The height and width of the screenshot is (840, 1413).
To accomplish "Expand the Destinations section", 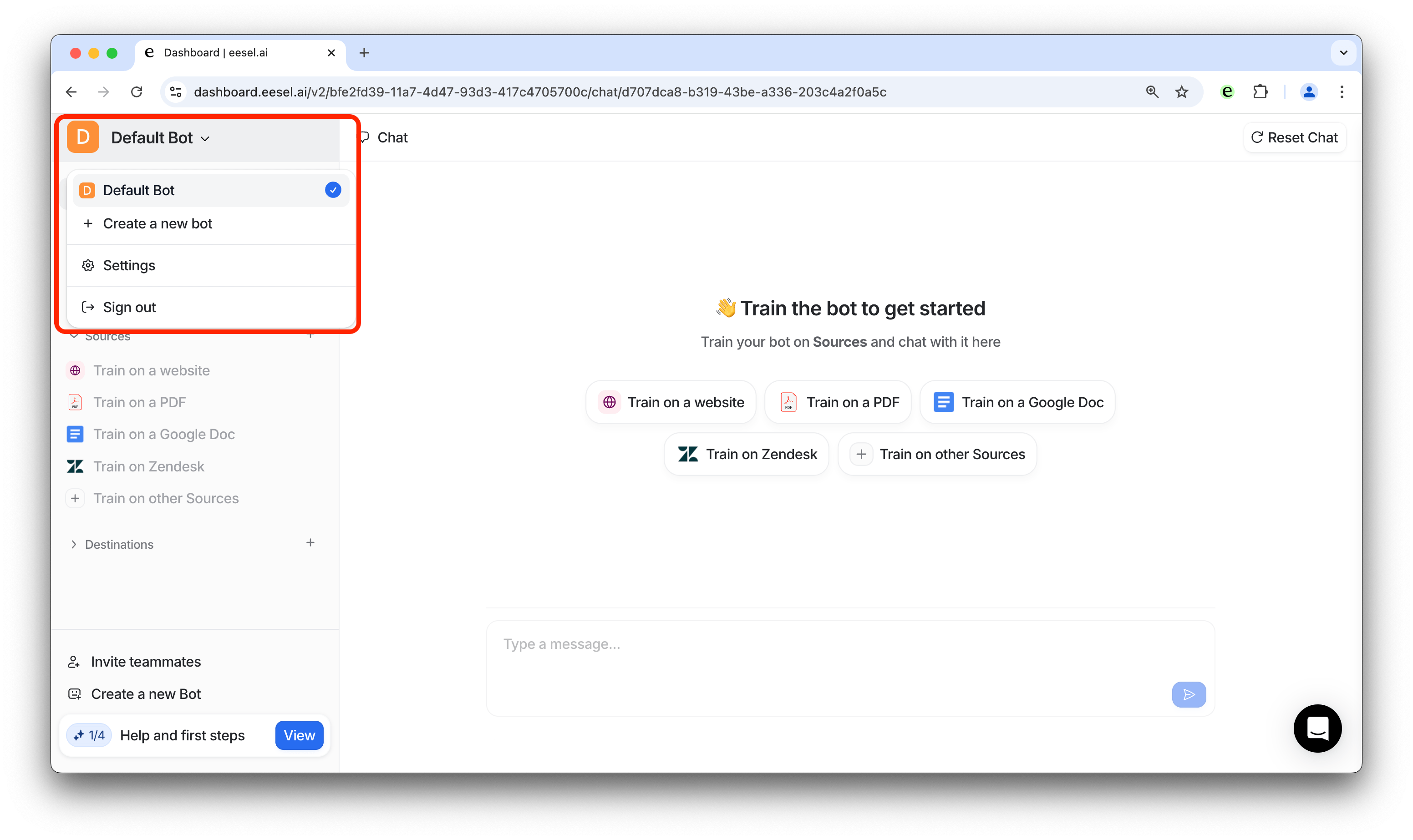I will coord(75,544).
